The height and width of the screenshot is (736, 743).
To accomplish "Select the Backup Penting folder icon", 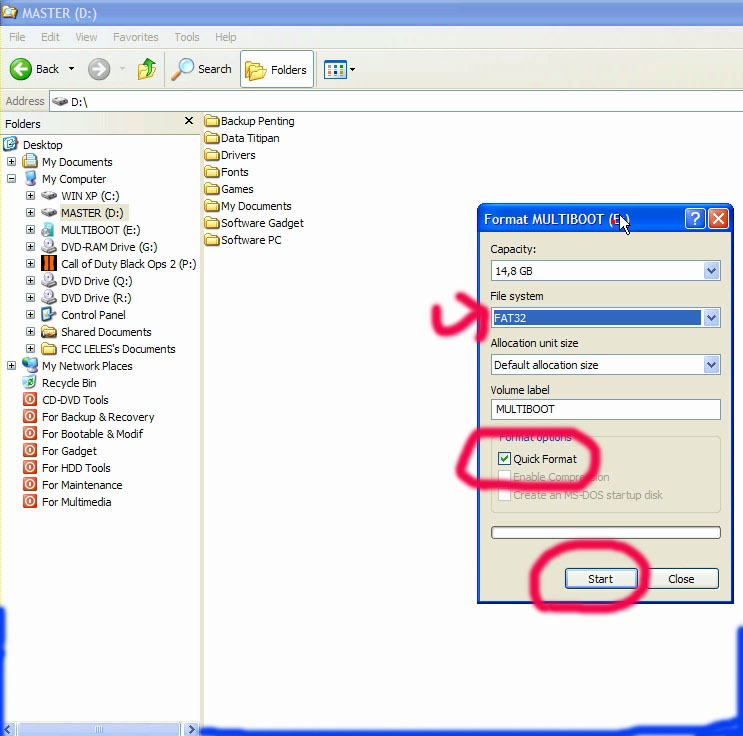I will (212, 121).
